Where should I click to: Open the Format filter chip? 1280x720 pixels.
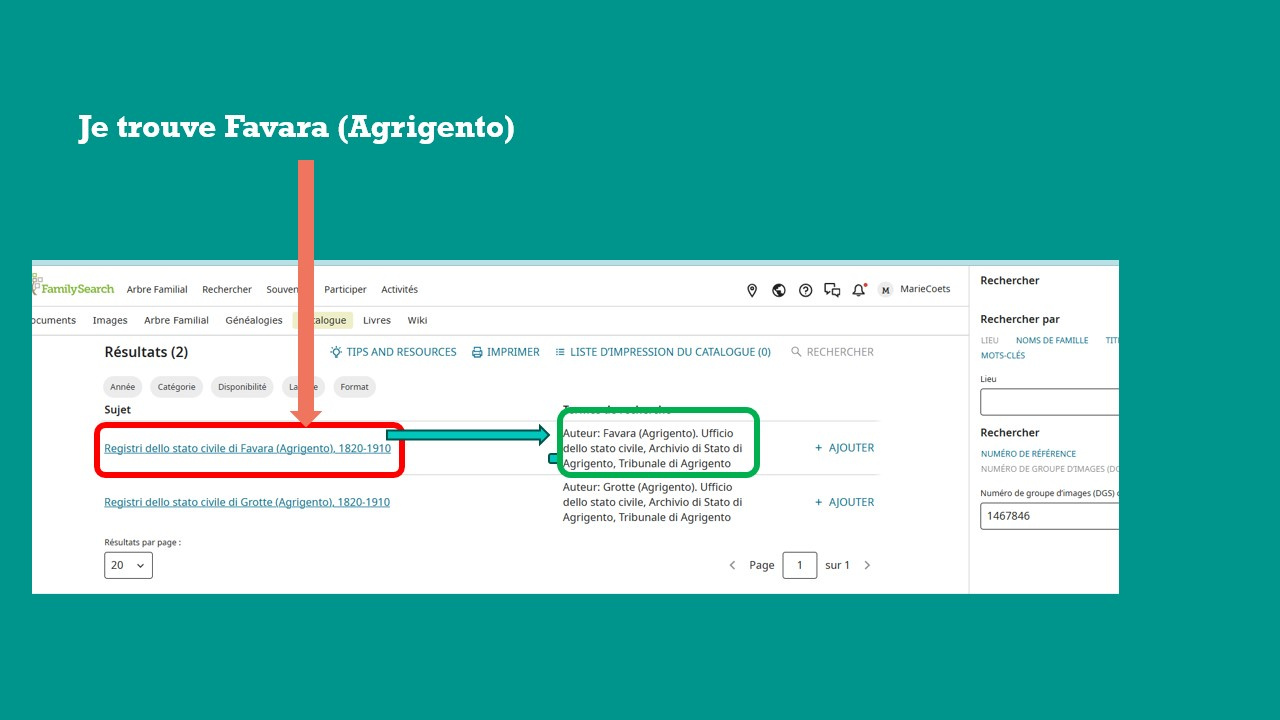click(354, 387)
